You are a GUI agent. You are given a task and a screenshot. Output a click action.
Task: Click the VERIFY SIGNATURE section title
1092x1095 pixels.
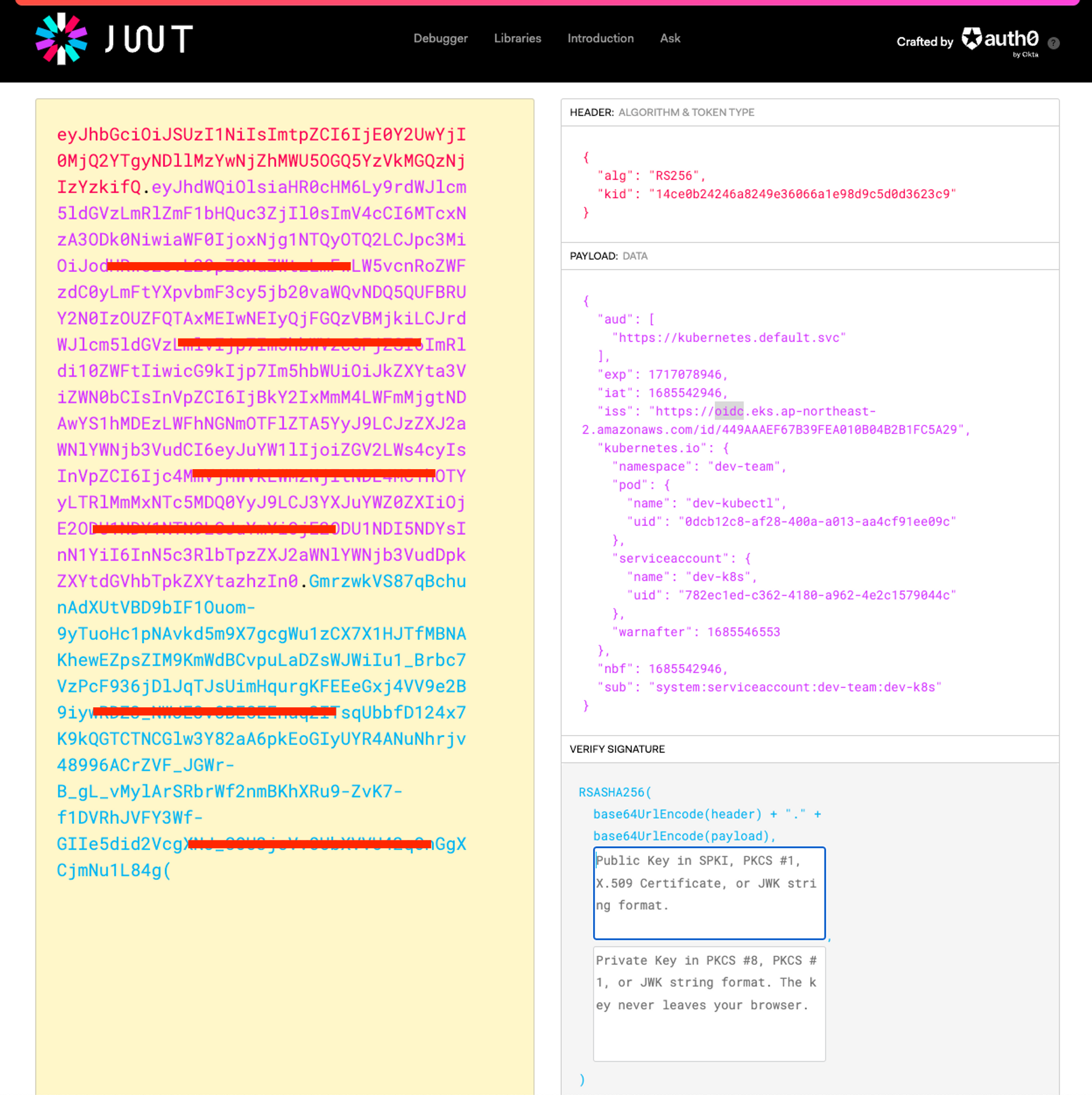pyautogui.click(x=616, y=749)
